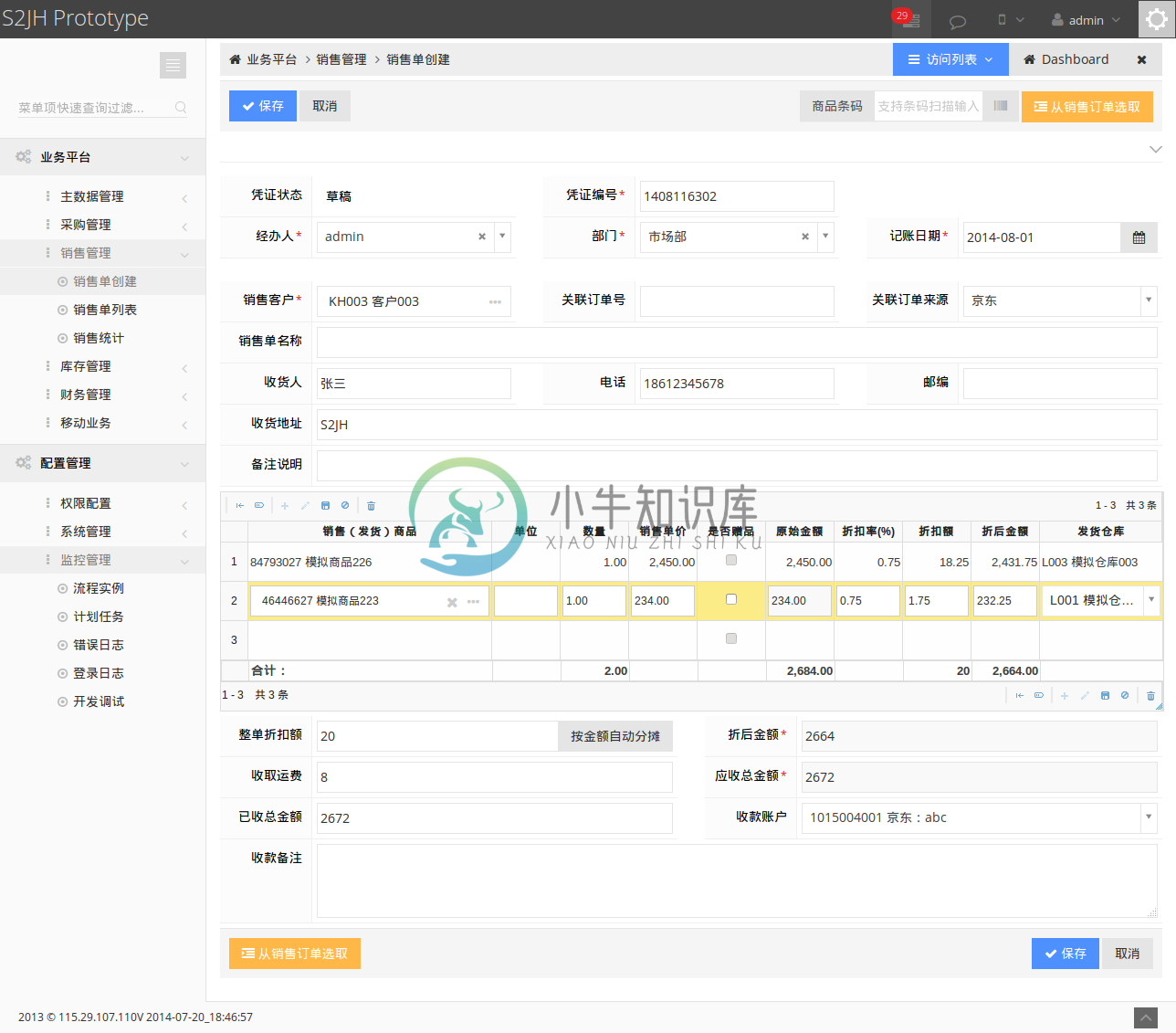Click the home icon in the breadcrumb
The width and height of the screenshot is (1176, 1033).
pos(236,59)
